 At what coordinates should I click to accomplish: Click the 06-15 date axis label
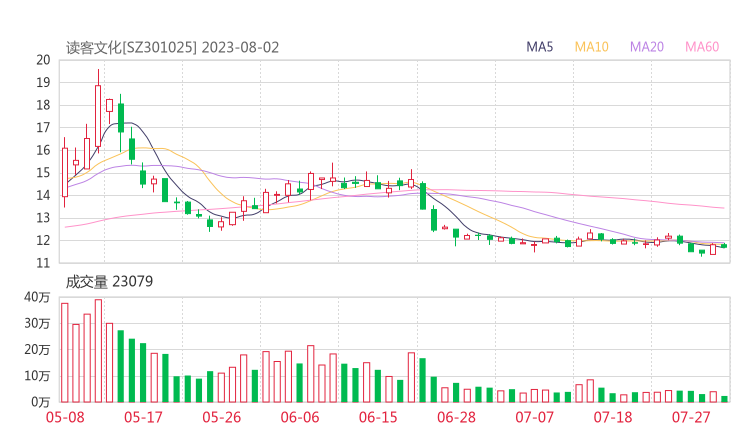(378, 417)
